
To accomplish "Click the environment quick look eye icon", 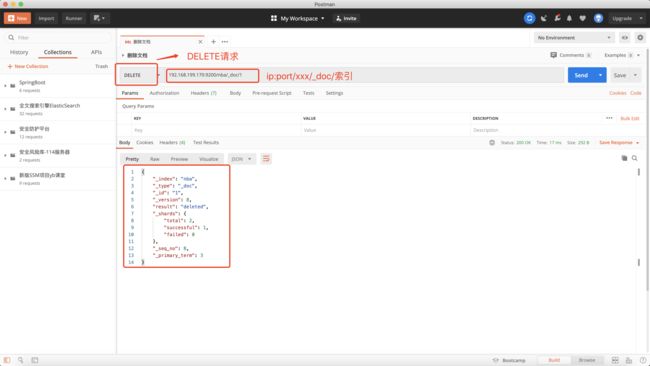I will click(624, 38).
